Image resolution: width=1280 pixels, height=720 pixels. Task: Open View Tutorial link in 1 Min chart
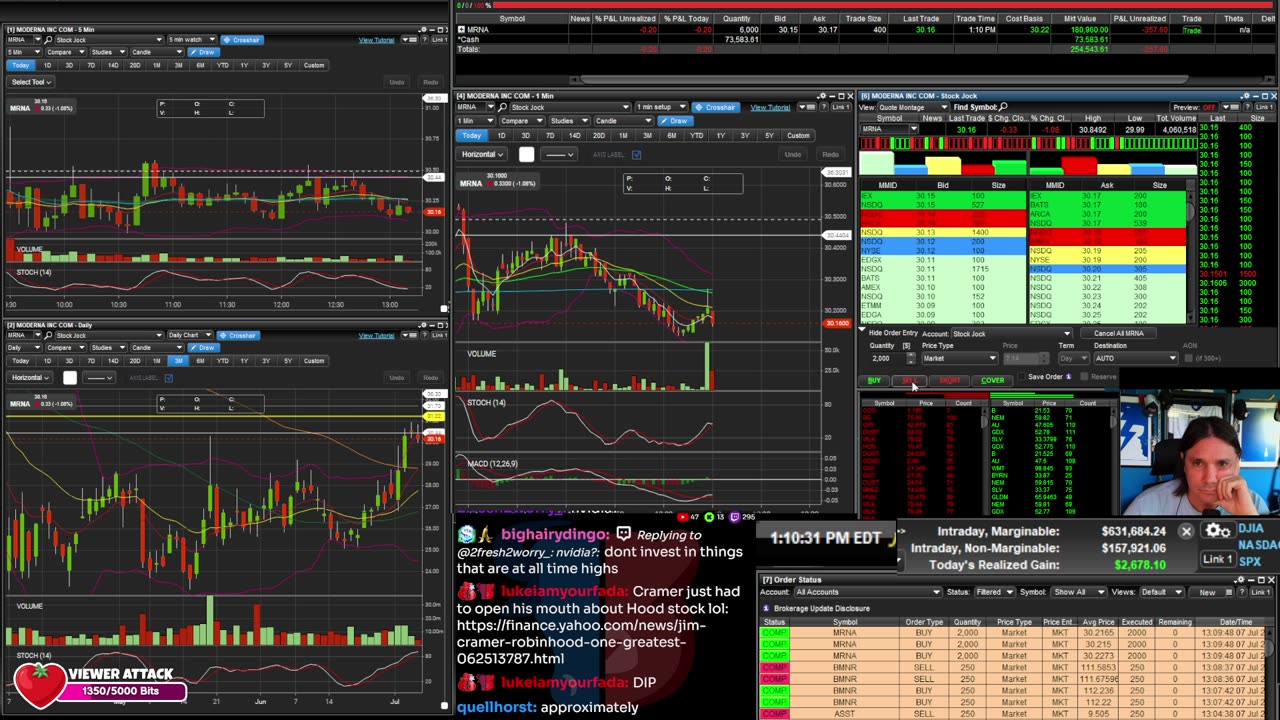[x=770, y=107]
